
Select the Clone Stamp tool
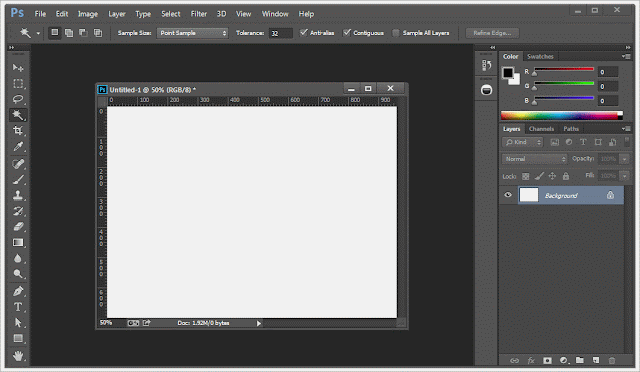coord(18,195)
